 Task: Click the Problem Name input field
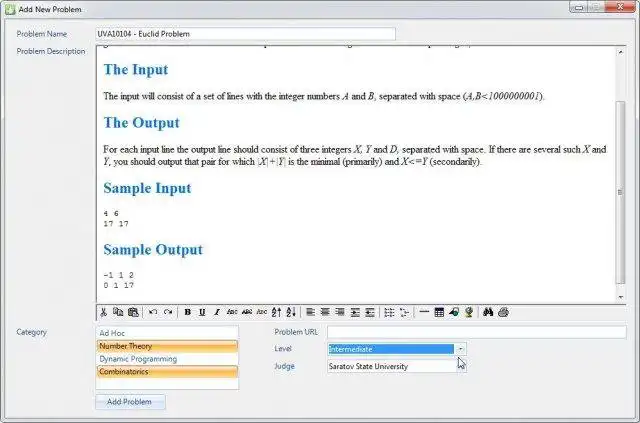point(245,34)
